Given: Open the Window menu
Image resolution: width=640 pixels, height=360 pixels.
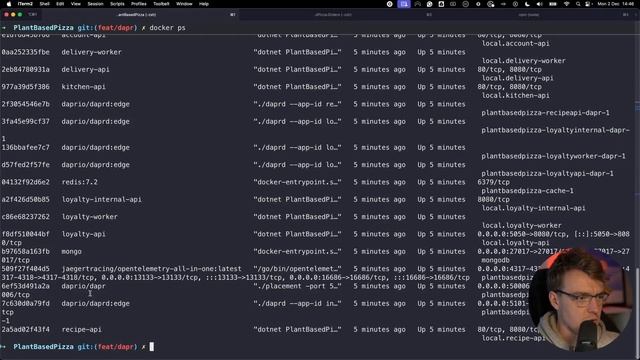Looking at the screenshot, I should tap(184, 4).
